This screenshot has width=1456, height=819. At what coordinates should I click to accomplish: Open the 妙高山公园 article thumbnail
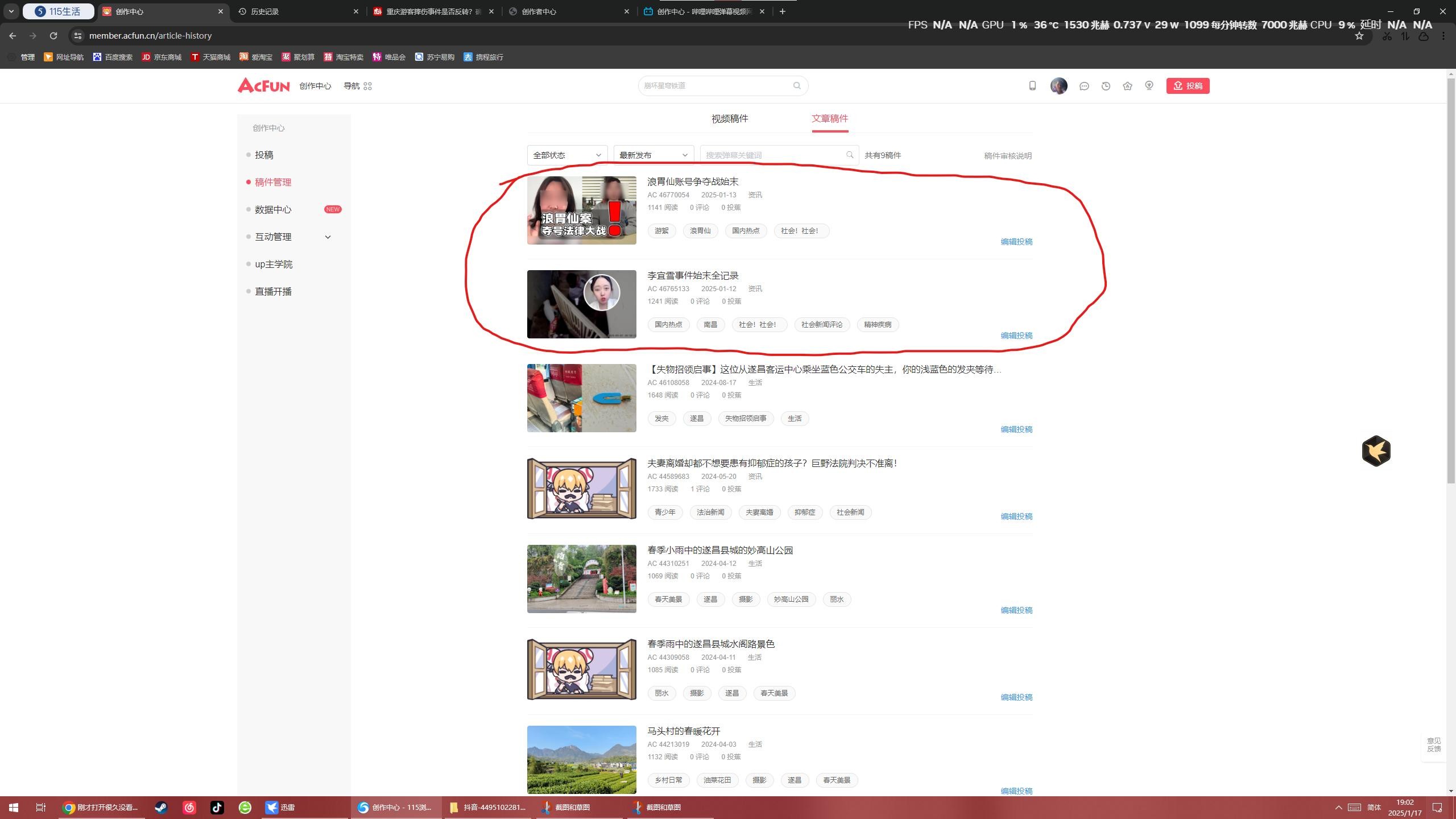coord(581,578)
